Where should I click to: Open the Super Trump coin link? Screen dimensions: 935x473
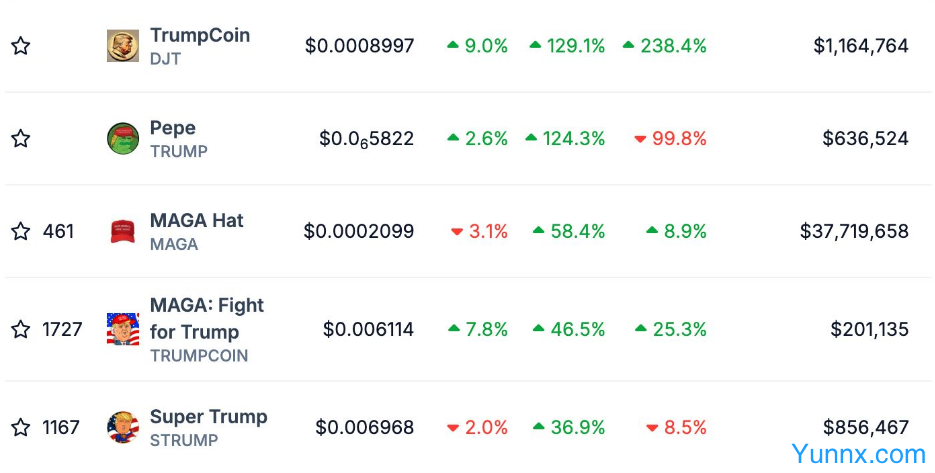coord(209,417)
